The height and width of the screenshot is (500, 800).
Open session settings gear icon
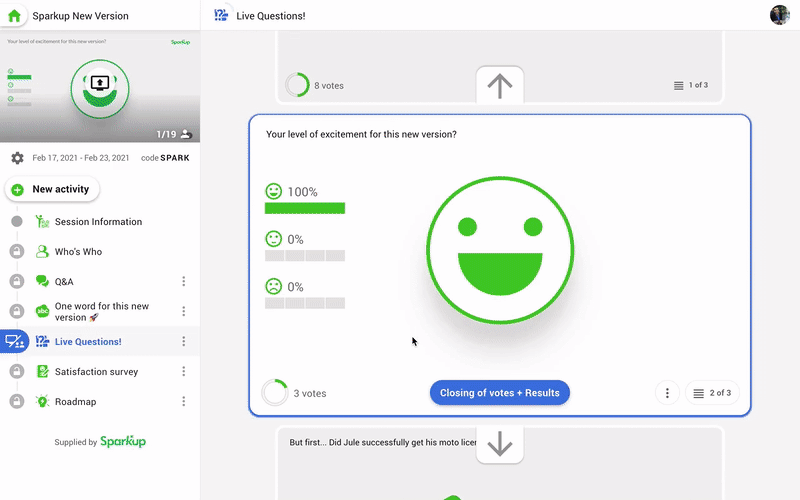[x=17, y=158]
